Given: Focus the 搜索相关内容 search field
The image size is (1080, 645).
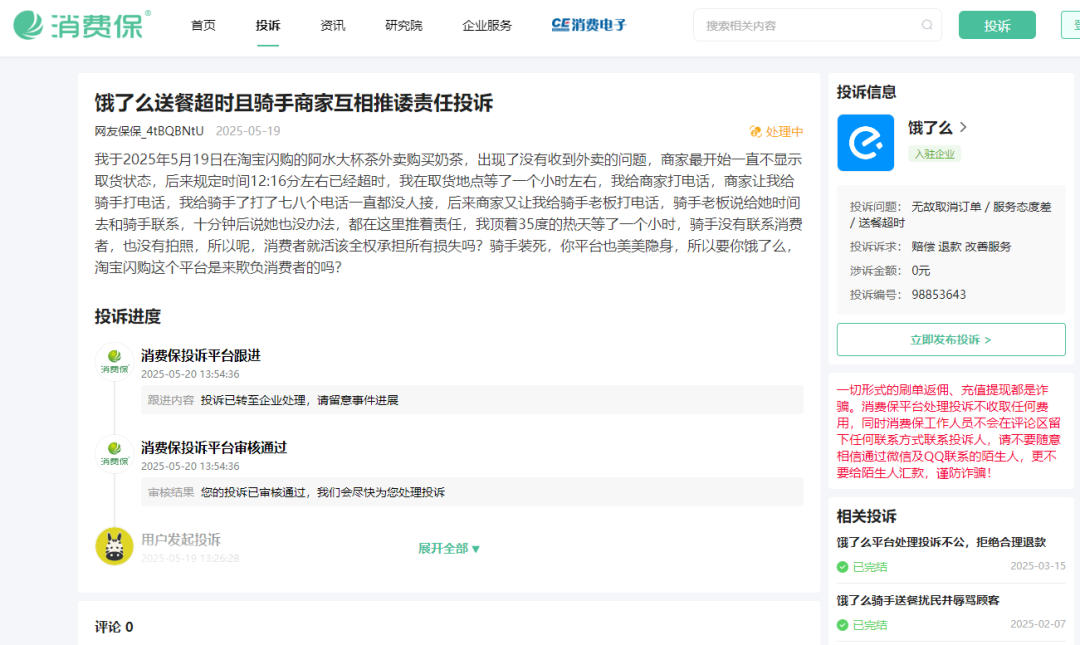Looking at the screenshot, I should click(x=817, y=25).
